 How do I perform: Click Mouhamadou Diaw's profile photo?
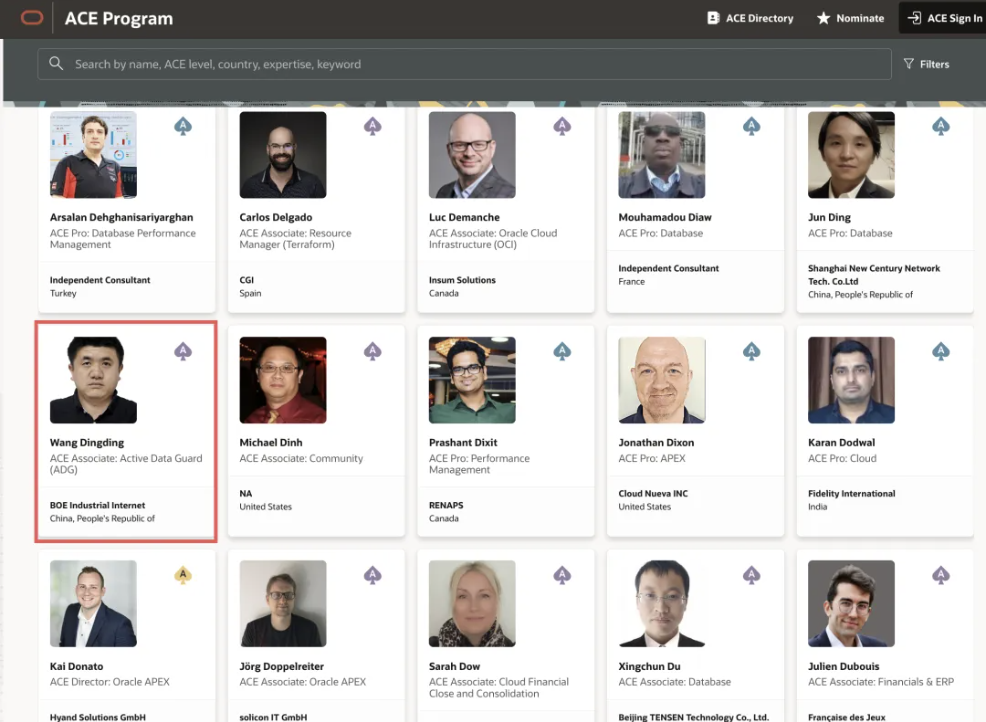662,155
